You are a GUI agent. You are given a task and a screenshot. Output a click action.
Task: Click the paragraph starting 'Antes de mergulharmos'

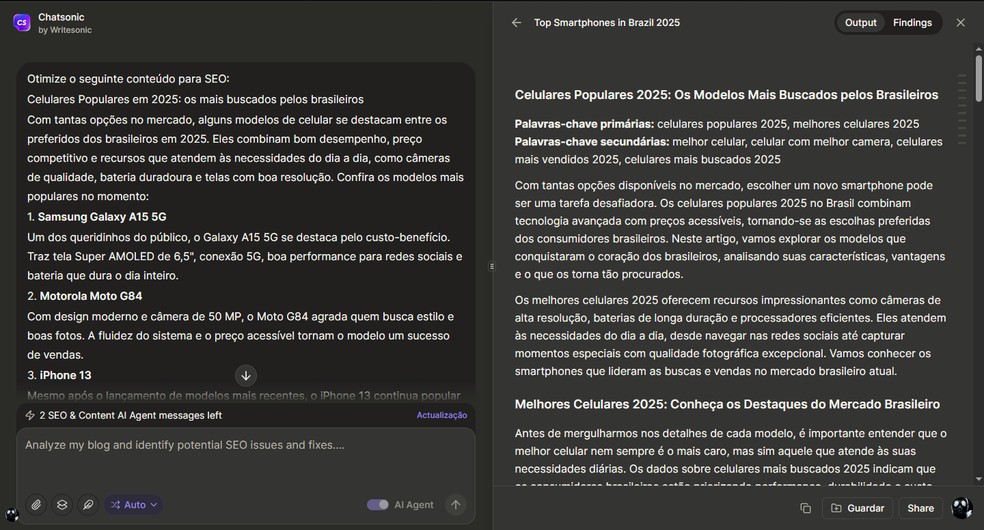coord(730,459)
